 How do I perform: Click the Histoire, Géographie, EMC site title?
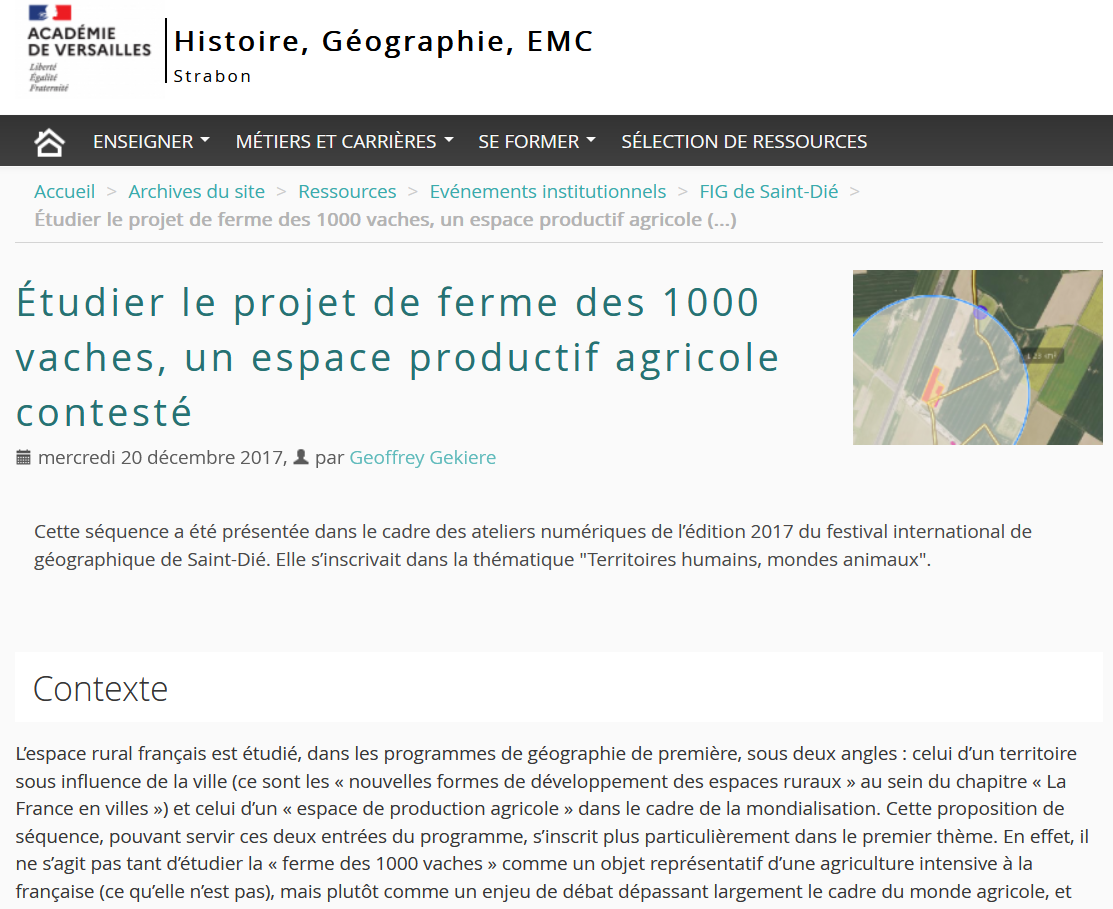pyautogui.click(x=384, y=42)
